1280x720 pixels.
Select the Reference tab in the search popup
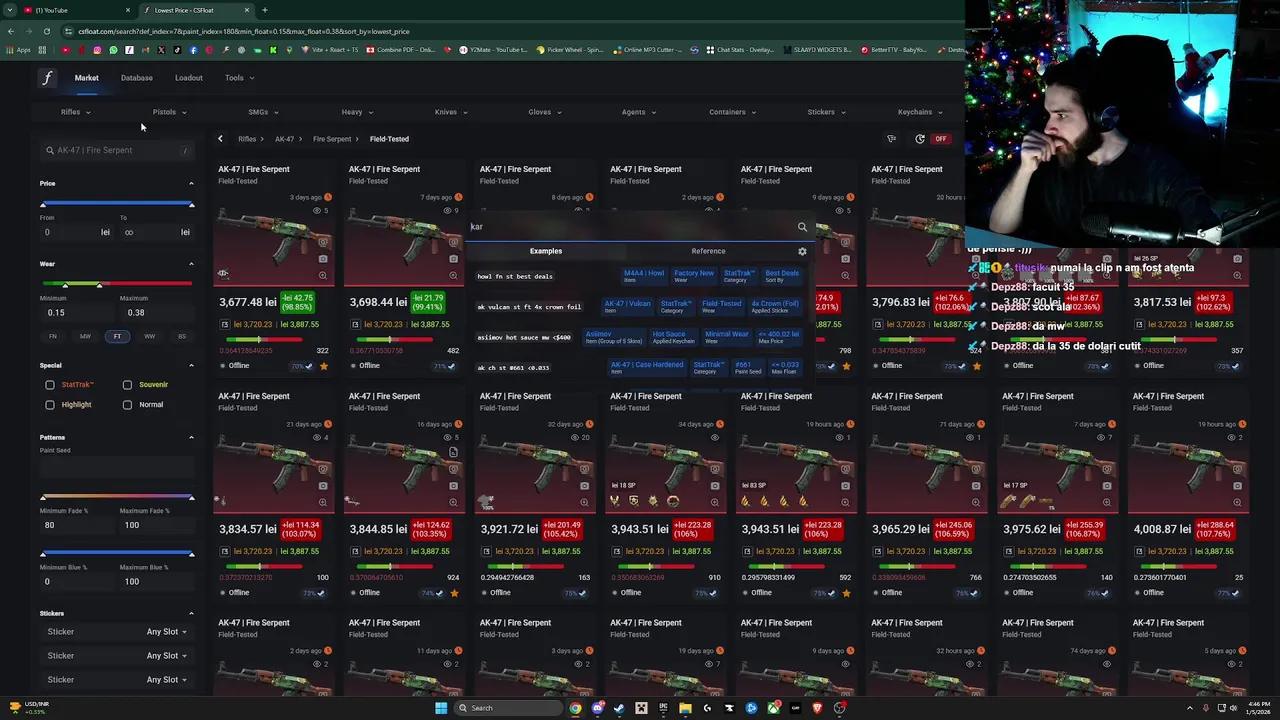708,251
